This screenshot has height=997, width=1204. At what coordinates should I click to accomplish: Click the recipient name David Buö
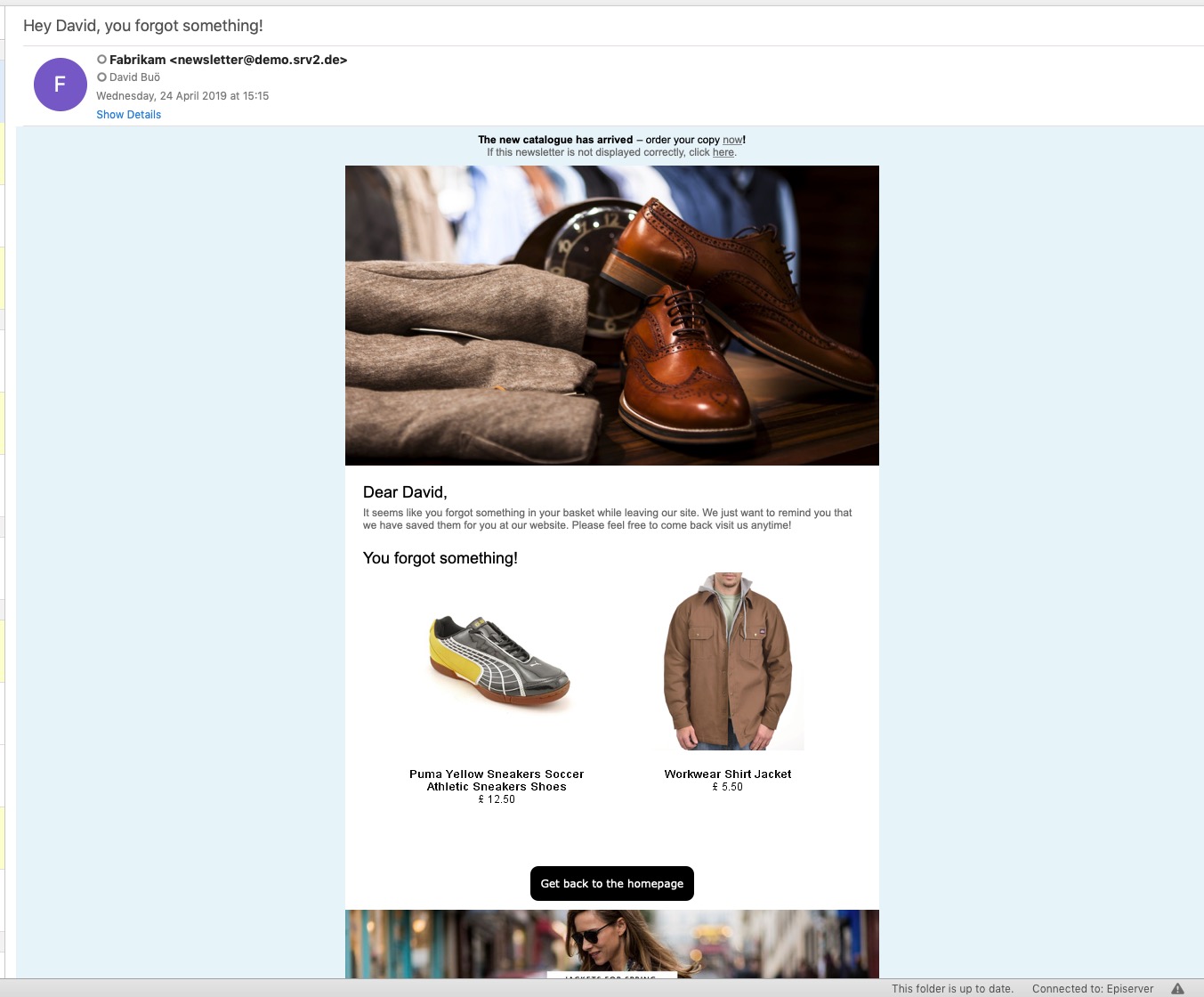134,77
